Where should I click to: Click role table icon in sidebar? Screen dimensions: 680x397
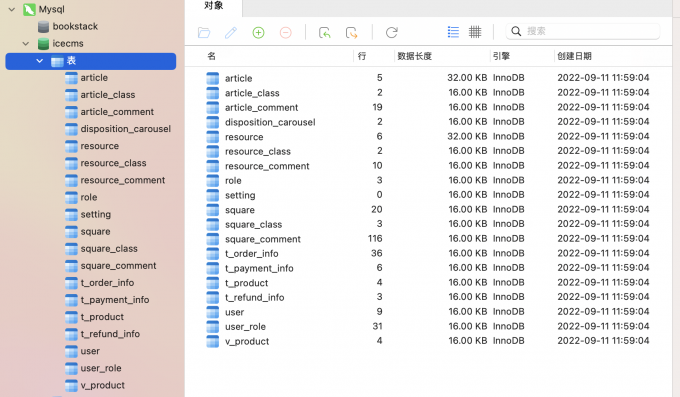point(71,197)
